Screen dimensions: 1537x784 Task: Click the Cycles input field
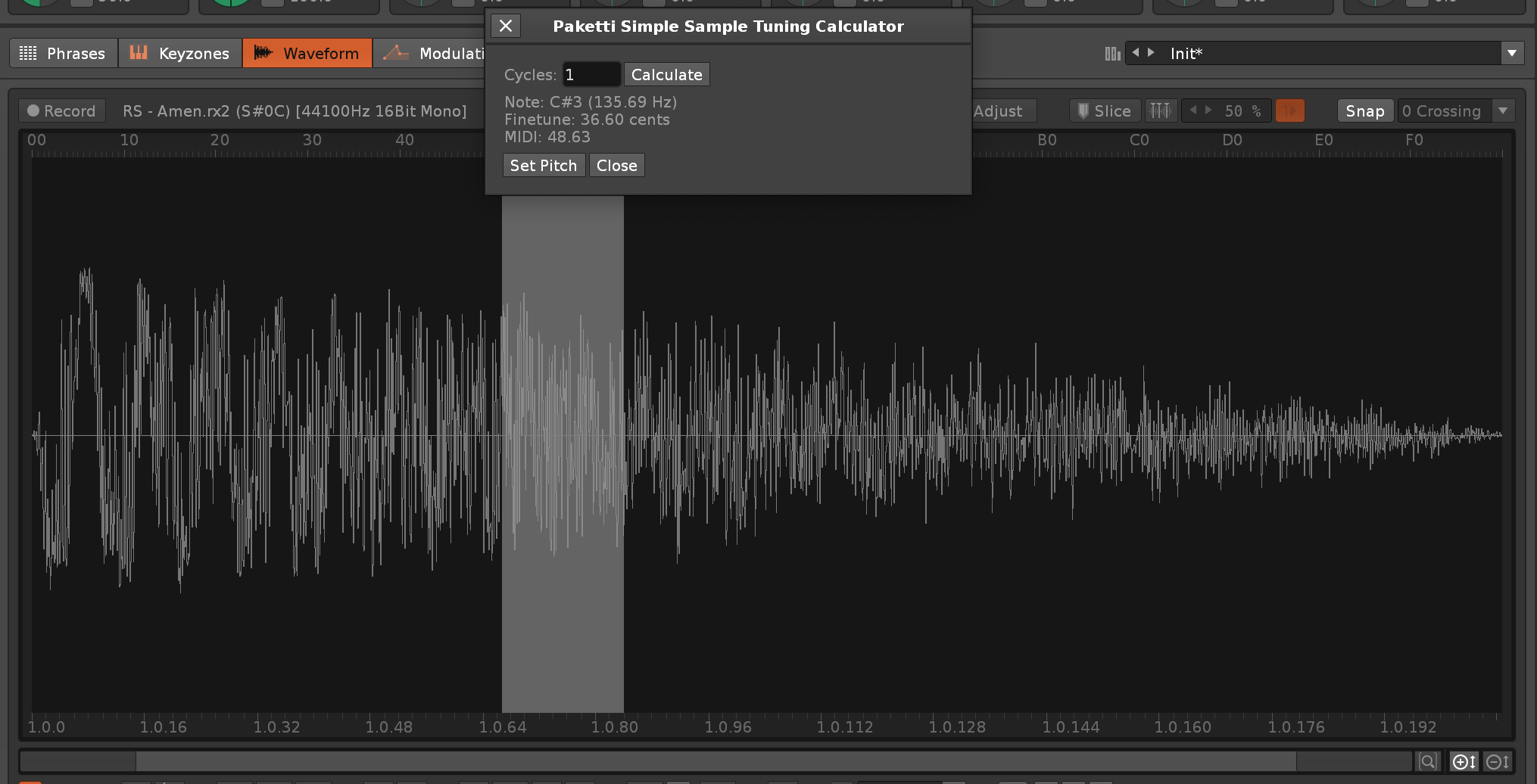591,75
